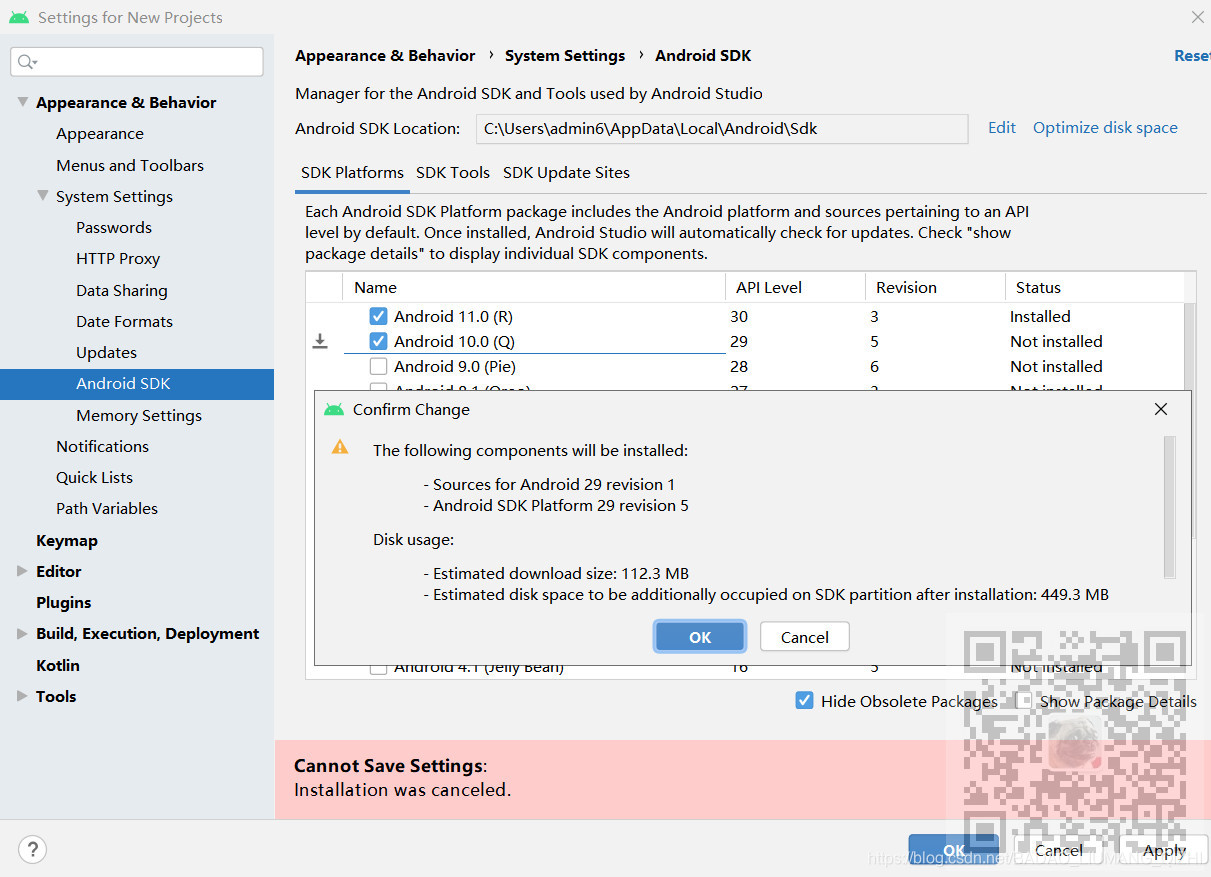This screenshot has height=877, width=1211.
Task: Open the Plugins settings page
Action: [64, 602]
